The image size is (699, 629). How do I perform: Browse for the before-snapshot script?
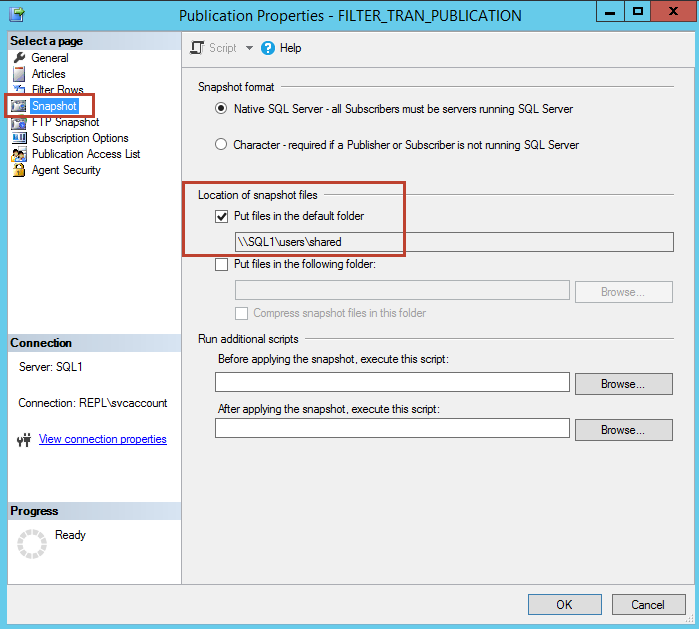click(623, 384)
